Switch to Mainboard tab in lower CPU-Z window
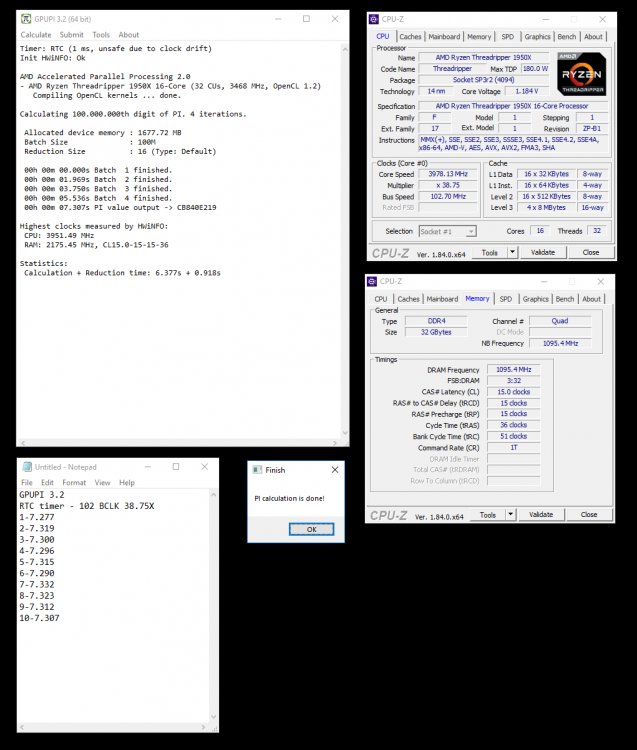The height and width of the screenshot is (750, 637). click(x=442, y=299)
